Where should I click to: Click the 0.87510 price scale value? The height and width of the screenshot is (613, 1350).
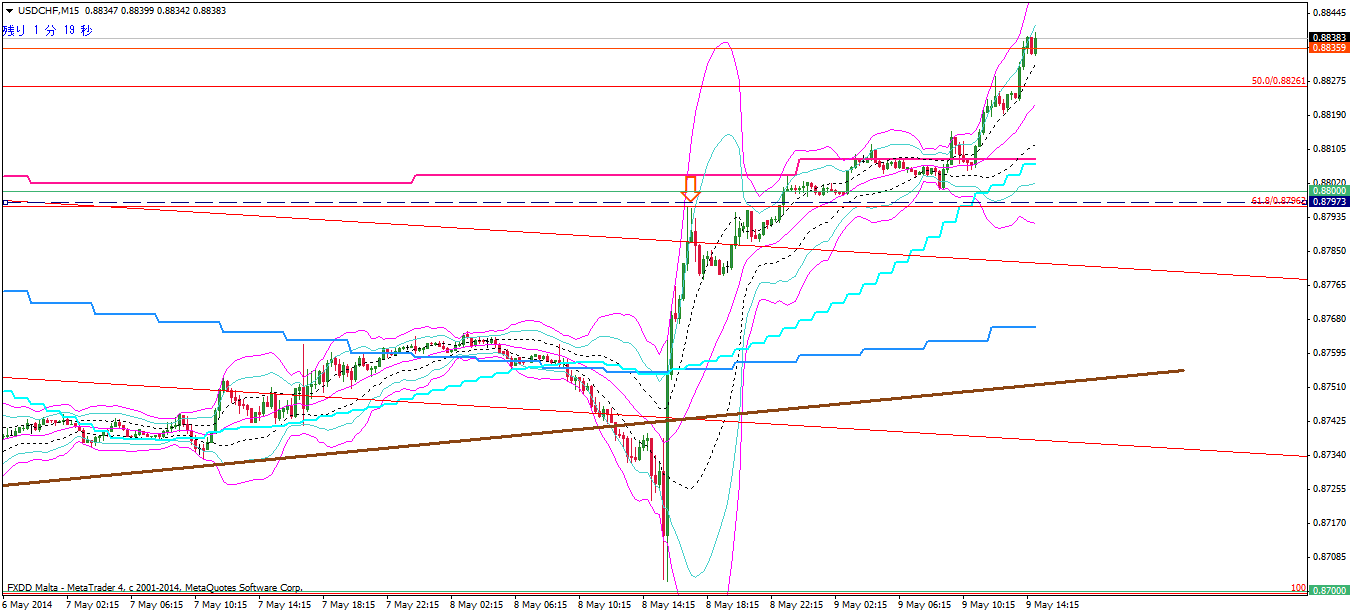1328,387
